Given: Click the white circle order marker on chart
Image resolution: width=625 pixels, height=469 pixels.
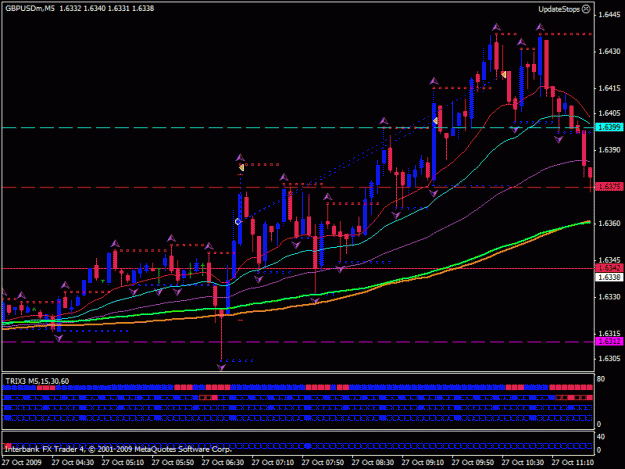Looking at the screenshot, I should (x=238, y=222).
